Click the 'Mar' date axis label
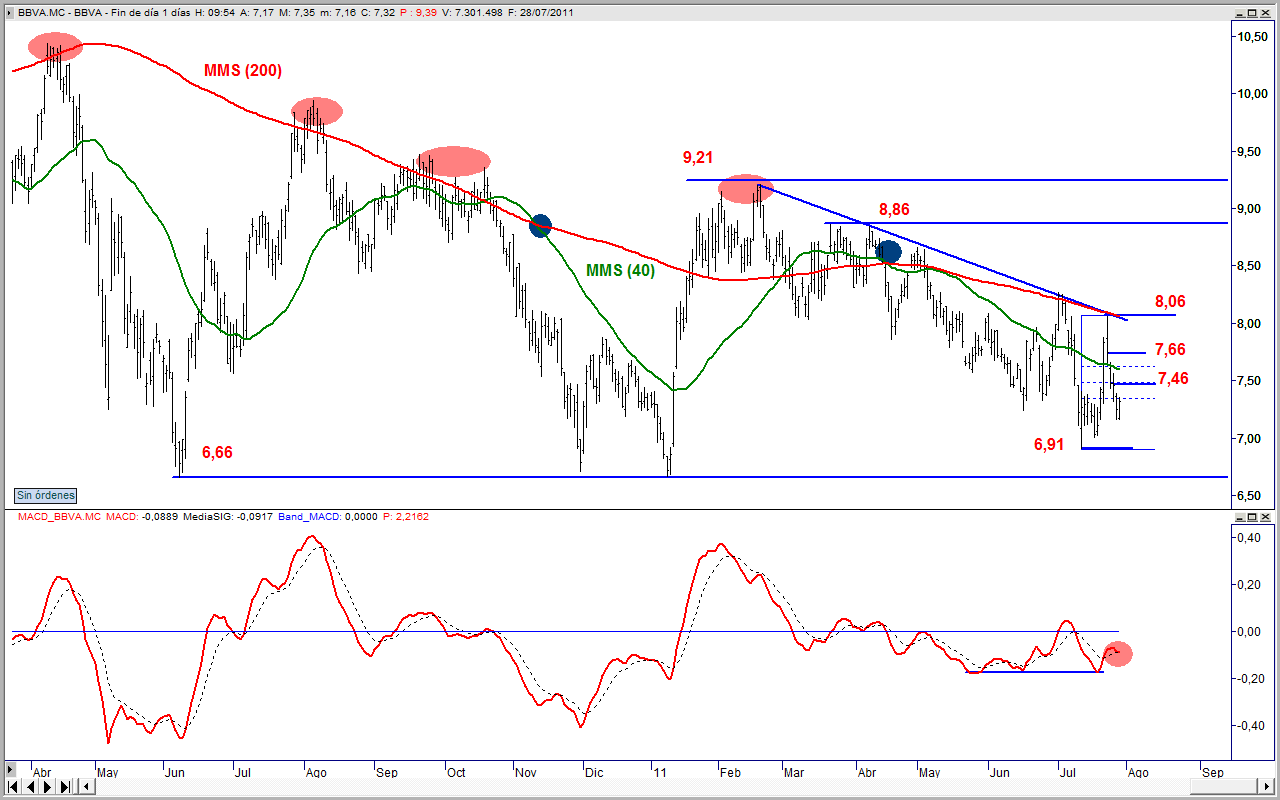The width and height of the screenshot is (1280, 800). click(x=794, y=772)
